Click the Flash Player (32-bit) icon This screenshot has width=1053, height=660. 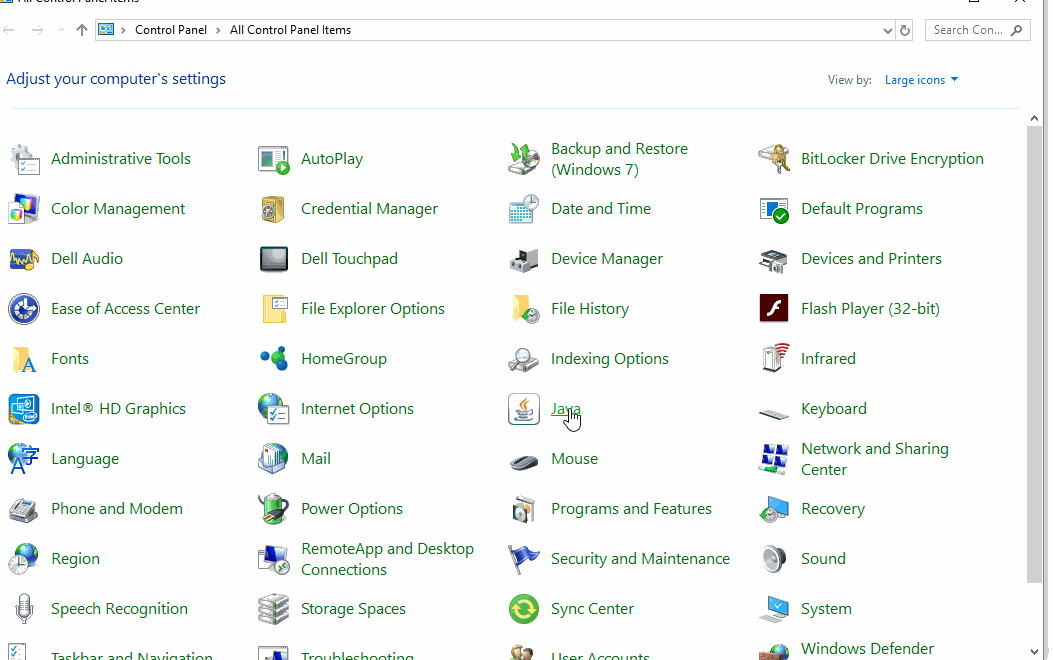(774, 309)
